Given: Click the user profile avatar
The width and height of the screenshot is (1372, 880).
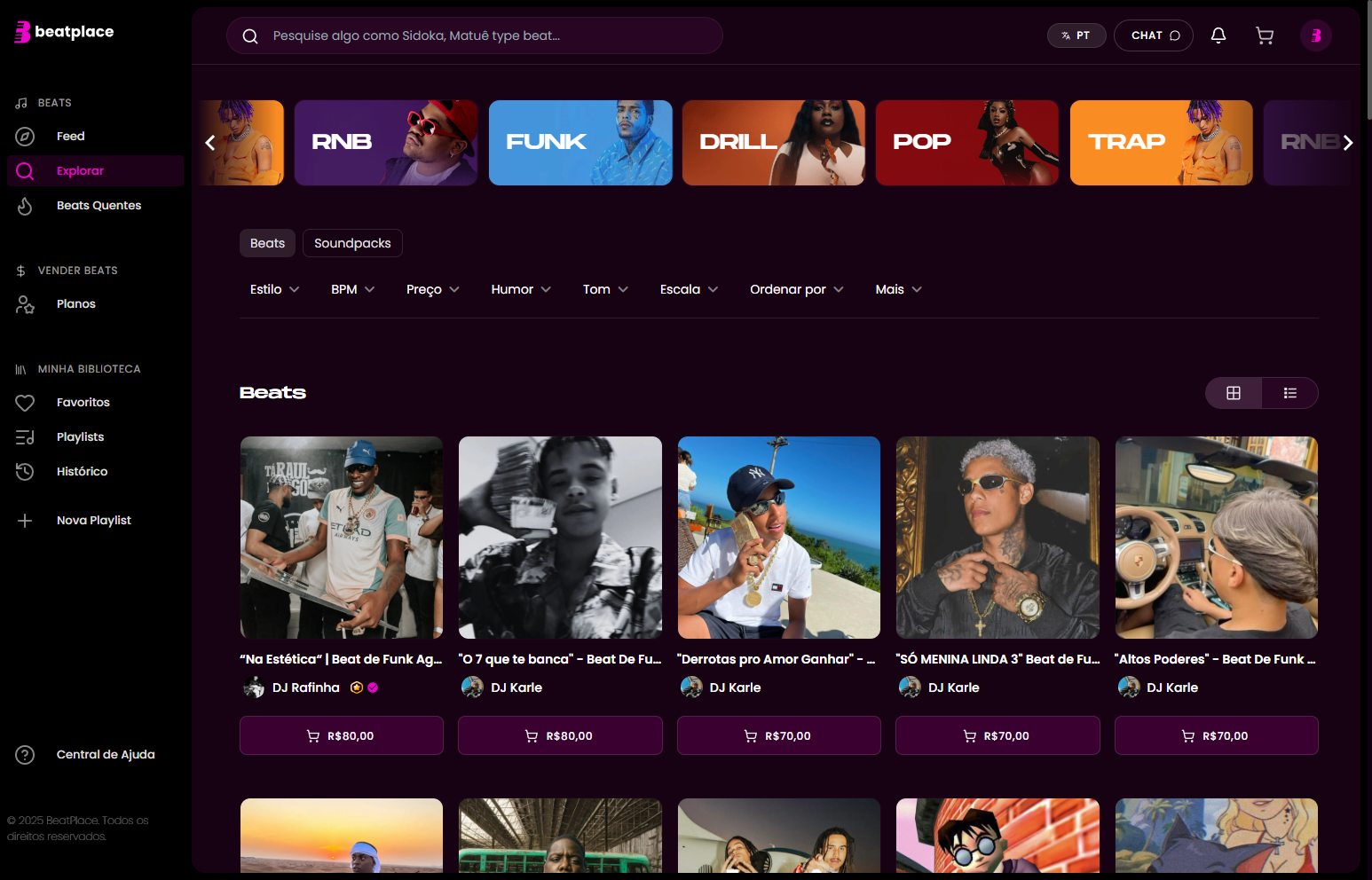Looking at the screenshot, I should pyautogui.click(x=1315, y=35).
